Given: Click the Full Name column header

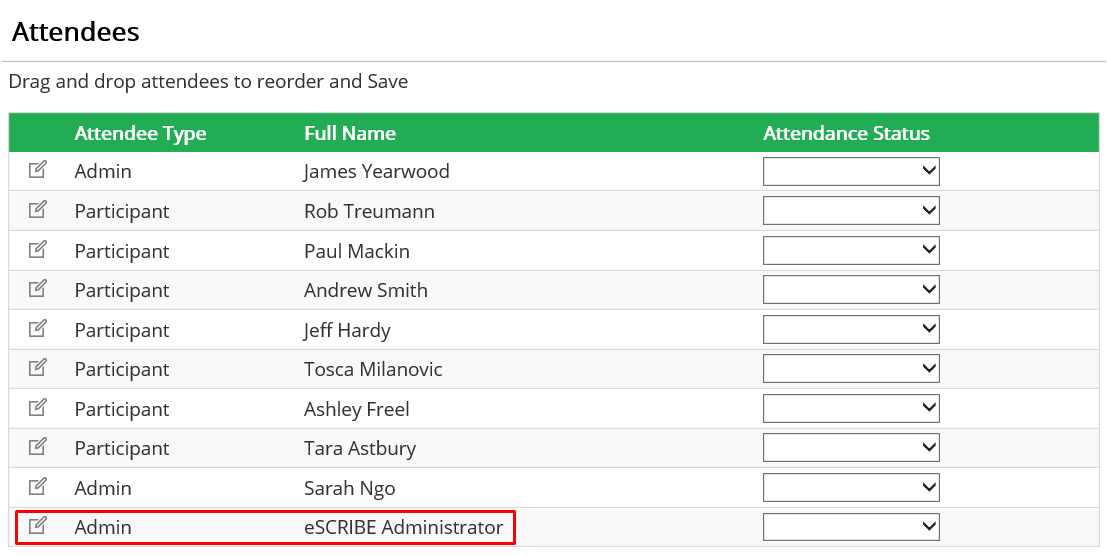Looking at the screenshot, I should coord(350,133).
